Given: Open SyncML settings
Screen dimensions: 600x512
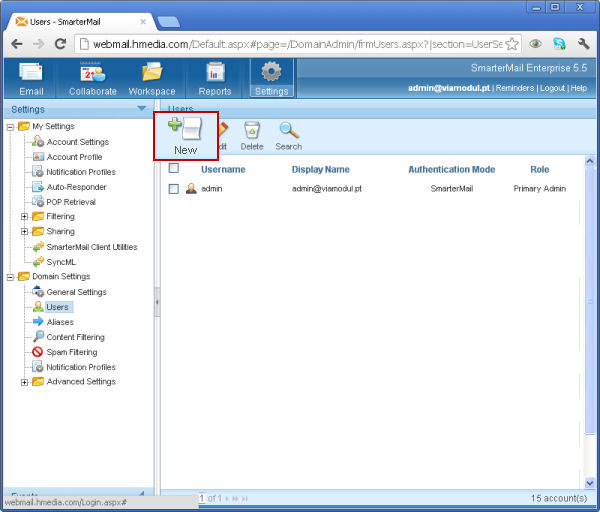Looking at the screenshot, I should [61, 262].
